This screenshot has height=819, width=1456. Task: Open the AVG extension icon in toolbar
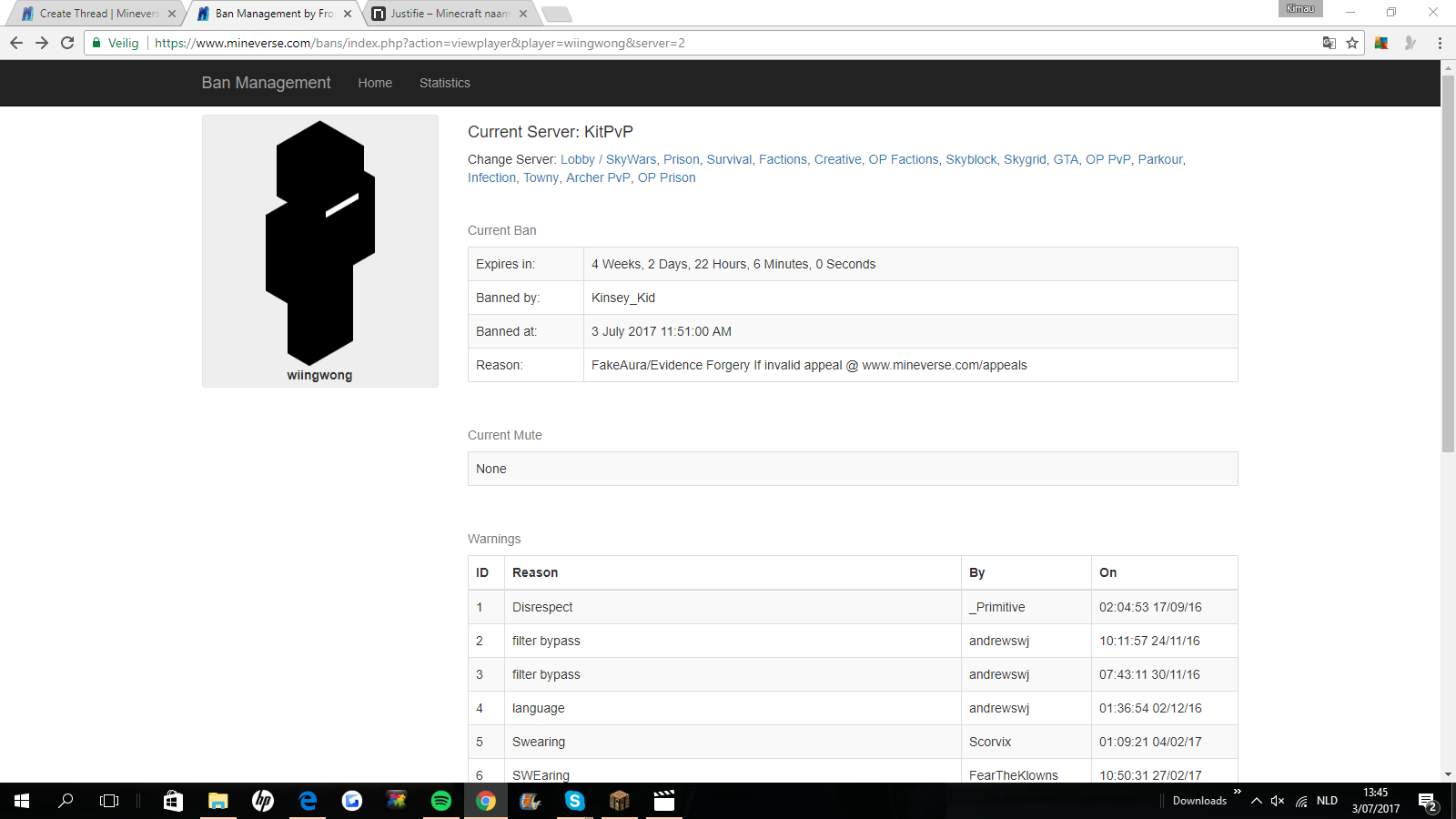[1381, 43]
